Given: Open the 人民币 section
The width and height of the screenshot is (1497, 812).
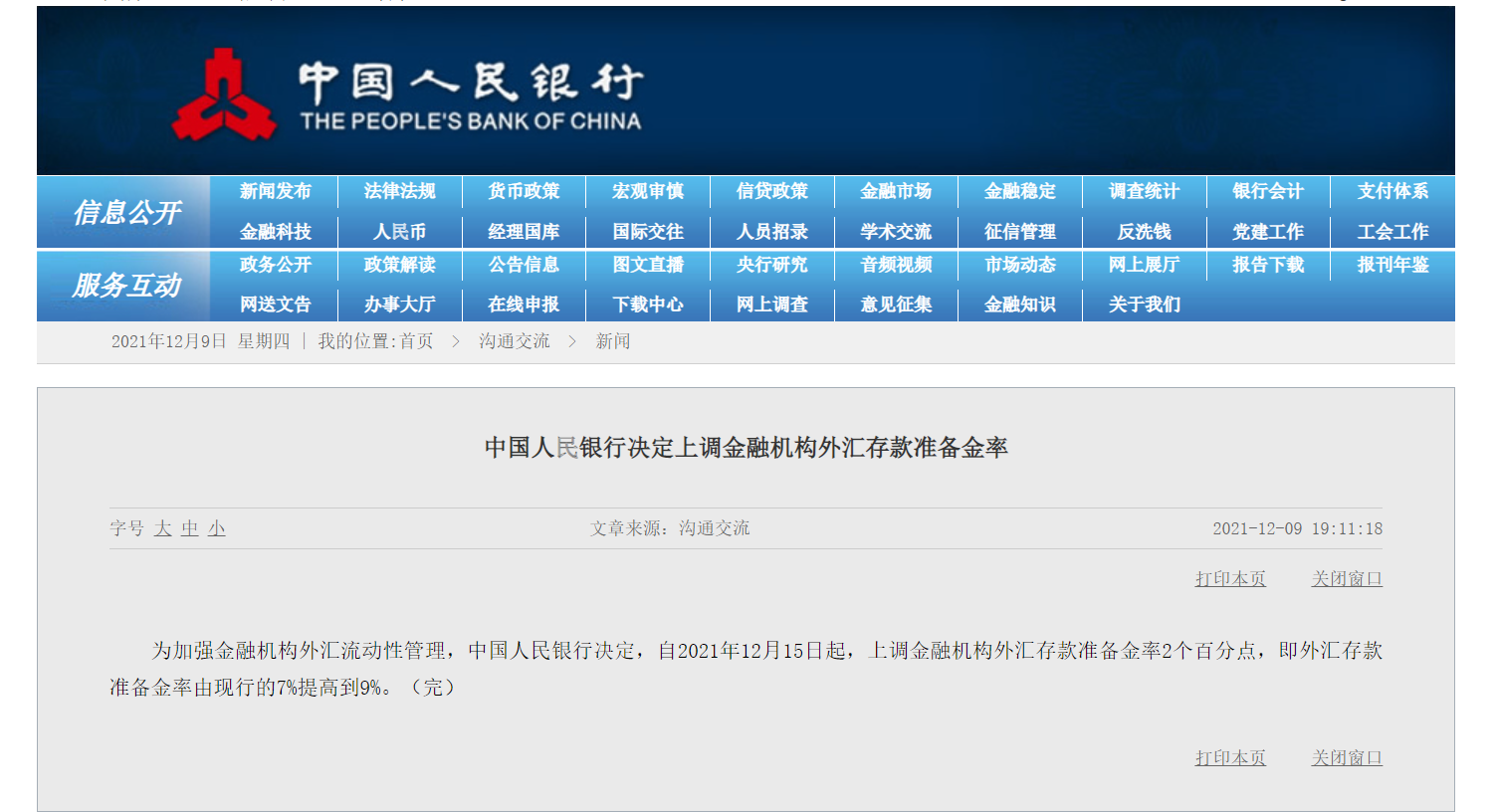Looking at the screenshot, I should click(400, 232).
